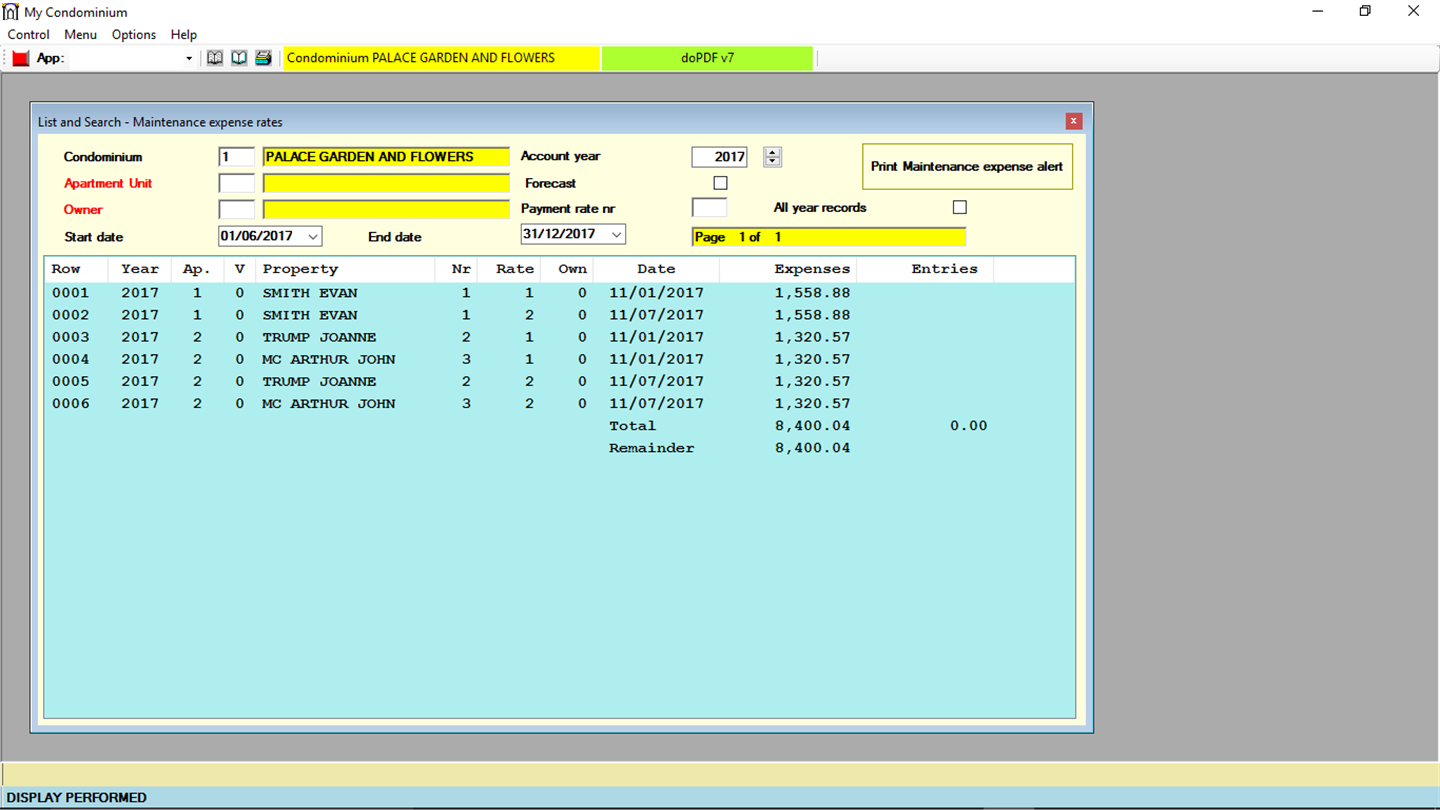Toggle the Forecast checkbox
Screen dimensions: 1440x810
pyautogui.click(x=720, y=183)
